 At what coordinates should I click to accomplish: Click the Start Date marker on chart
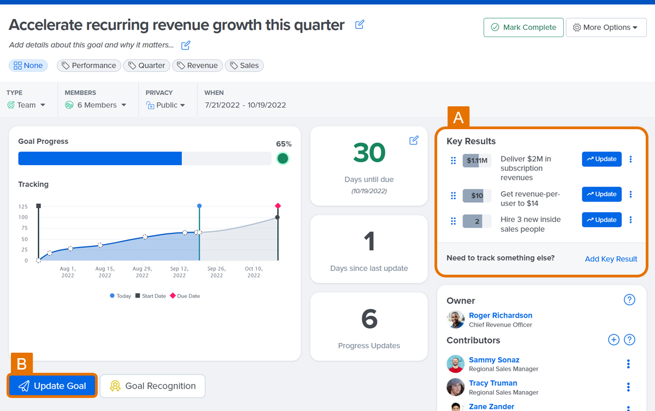(x=38, y=206)
